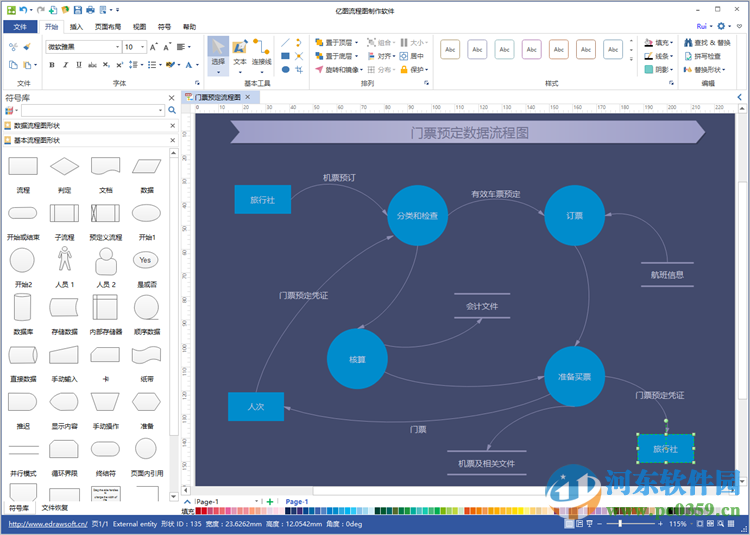Click the Undo icon in quick access toolbar
This screenshot has width=750, height=535.
tap(22, 10)
